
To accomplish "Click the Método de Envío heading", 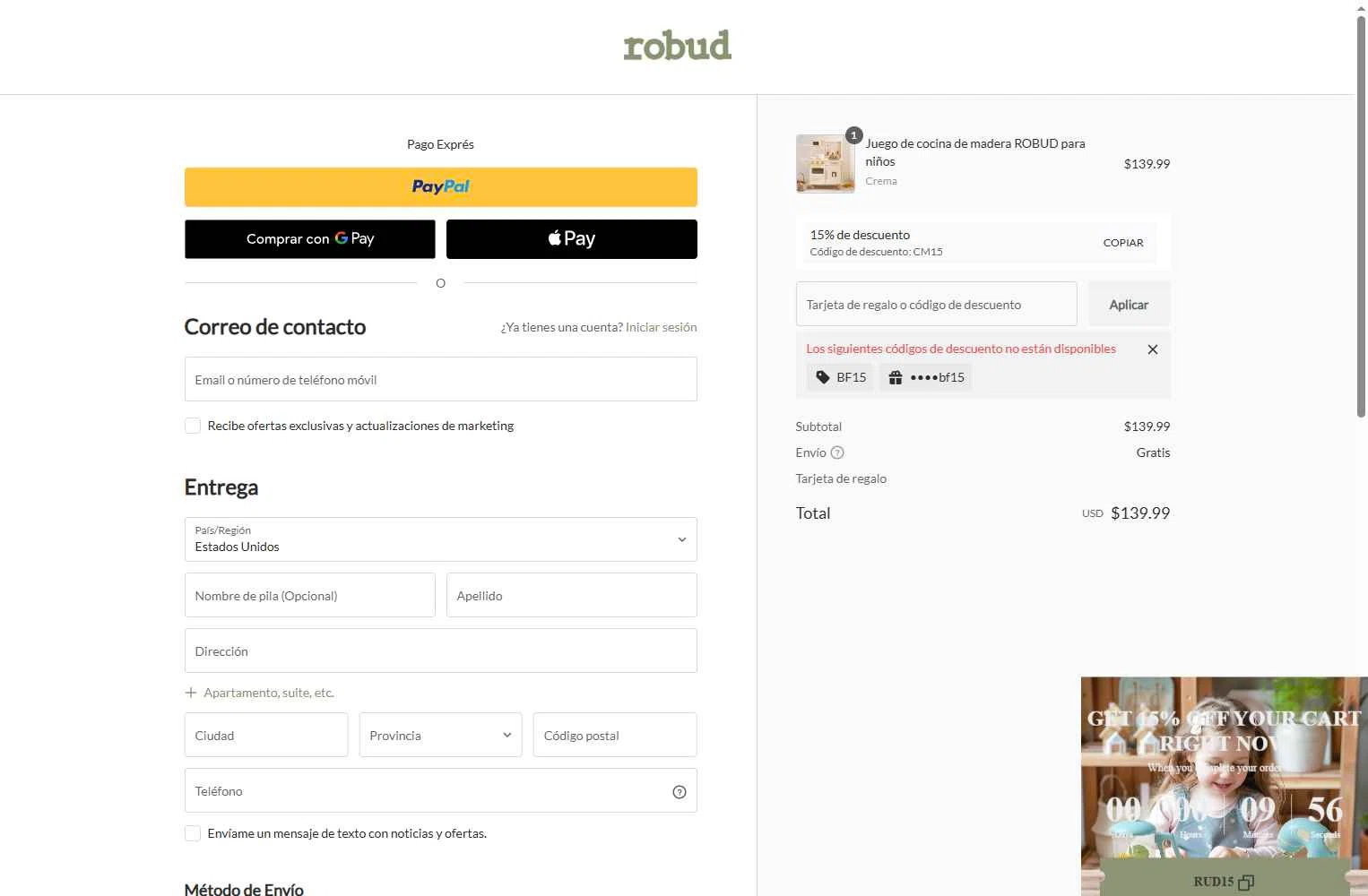I will (x=244, y=888).
